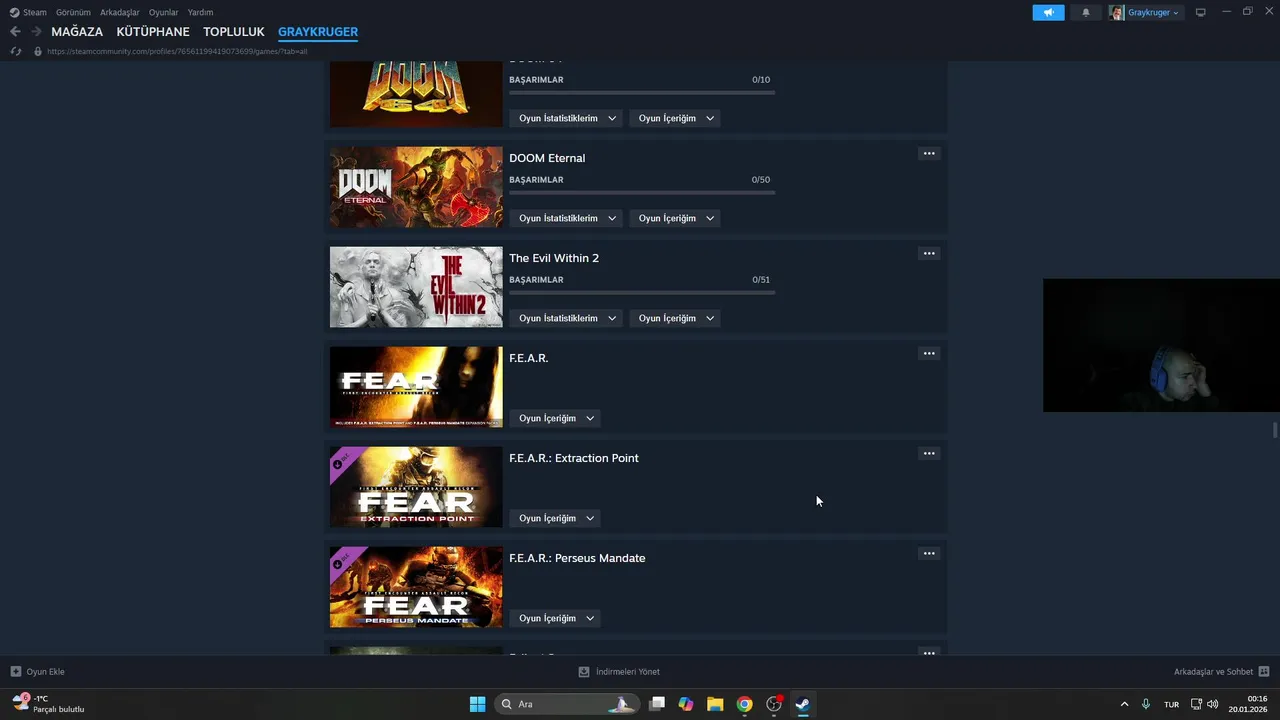The height and width of the screenshot is (720, 1280).
Task: Click DOOM Eternal BAŞARIMLAR label
Action: click(x=536, y=180)
